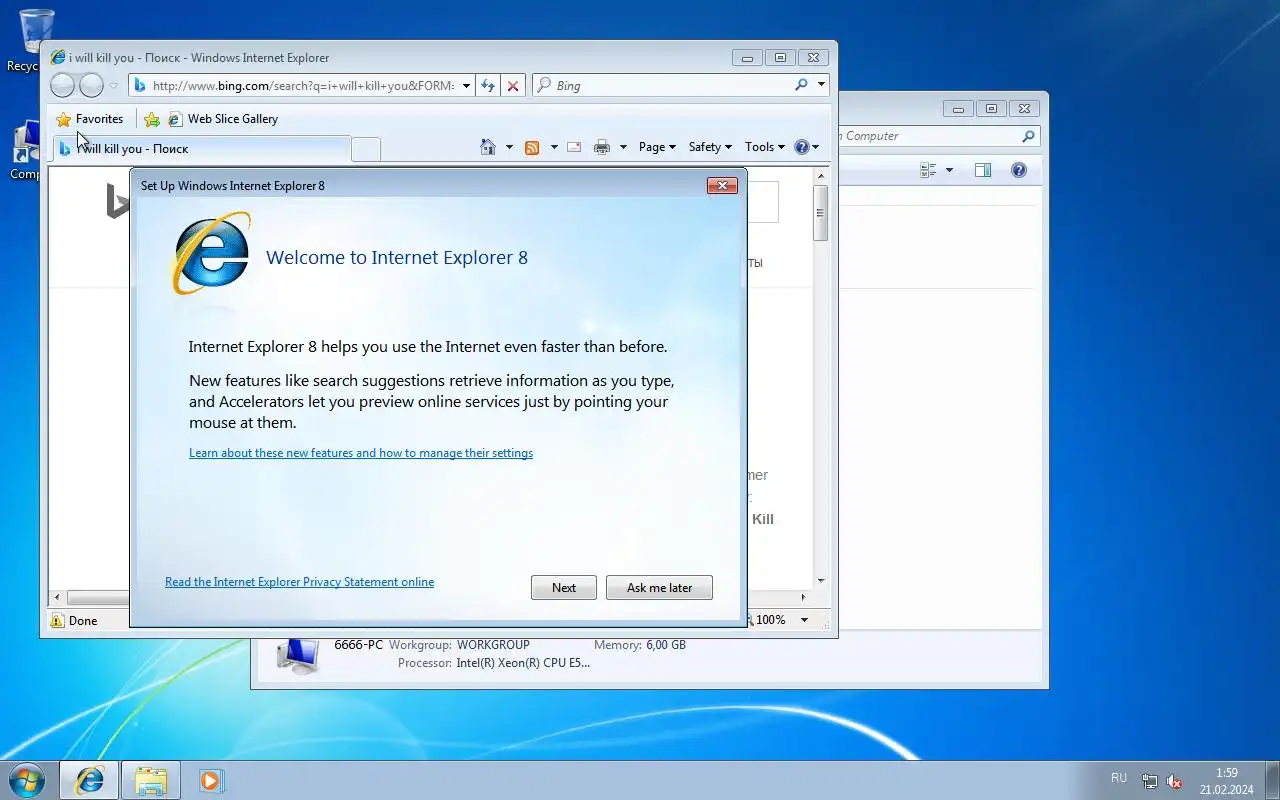Image resolution: width=1280 pixels, height=800 pixels.
Task: Click Add to Favorites Bar star icon
Action: point(152,119)
